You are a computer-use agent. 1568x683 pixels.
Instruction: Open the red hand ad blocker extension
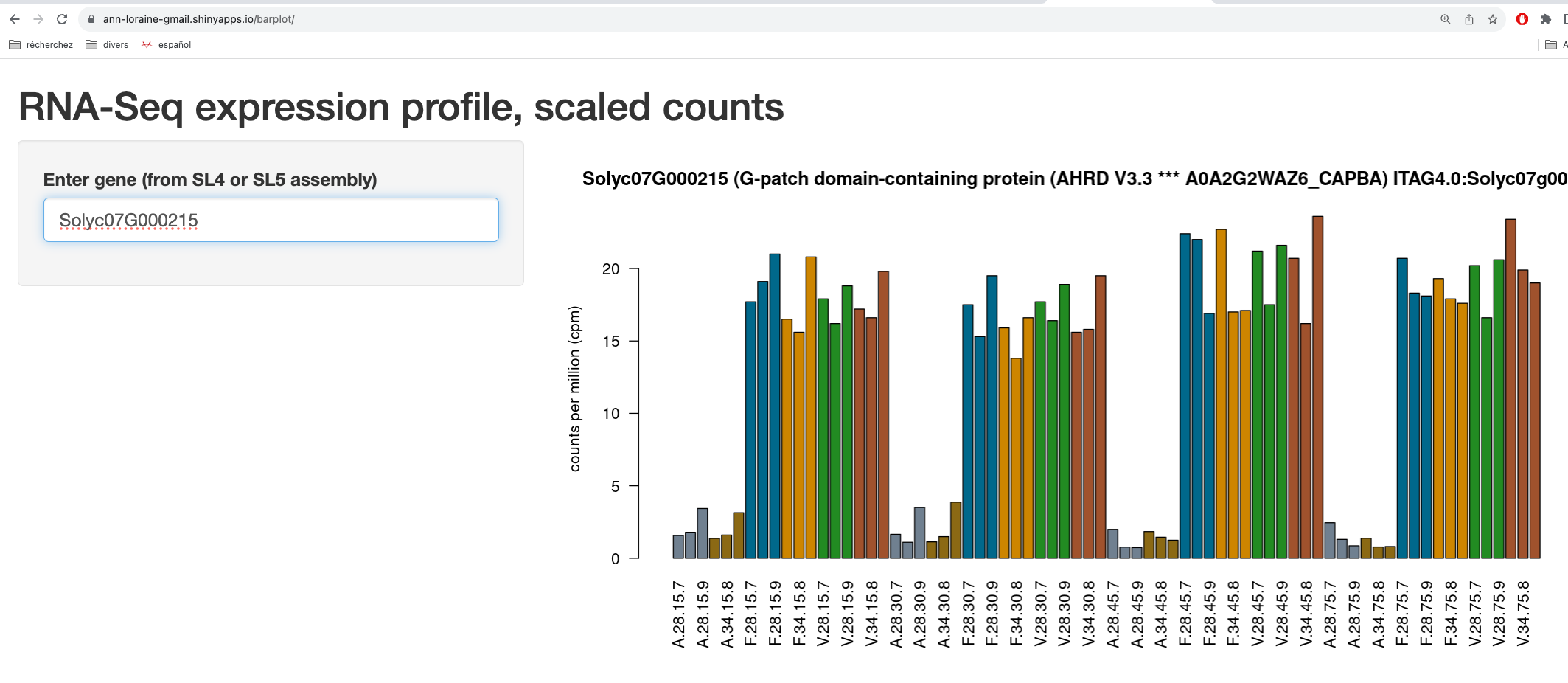(1522, 19)
